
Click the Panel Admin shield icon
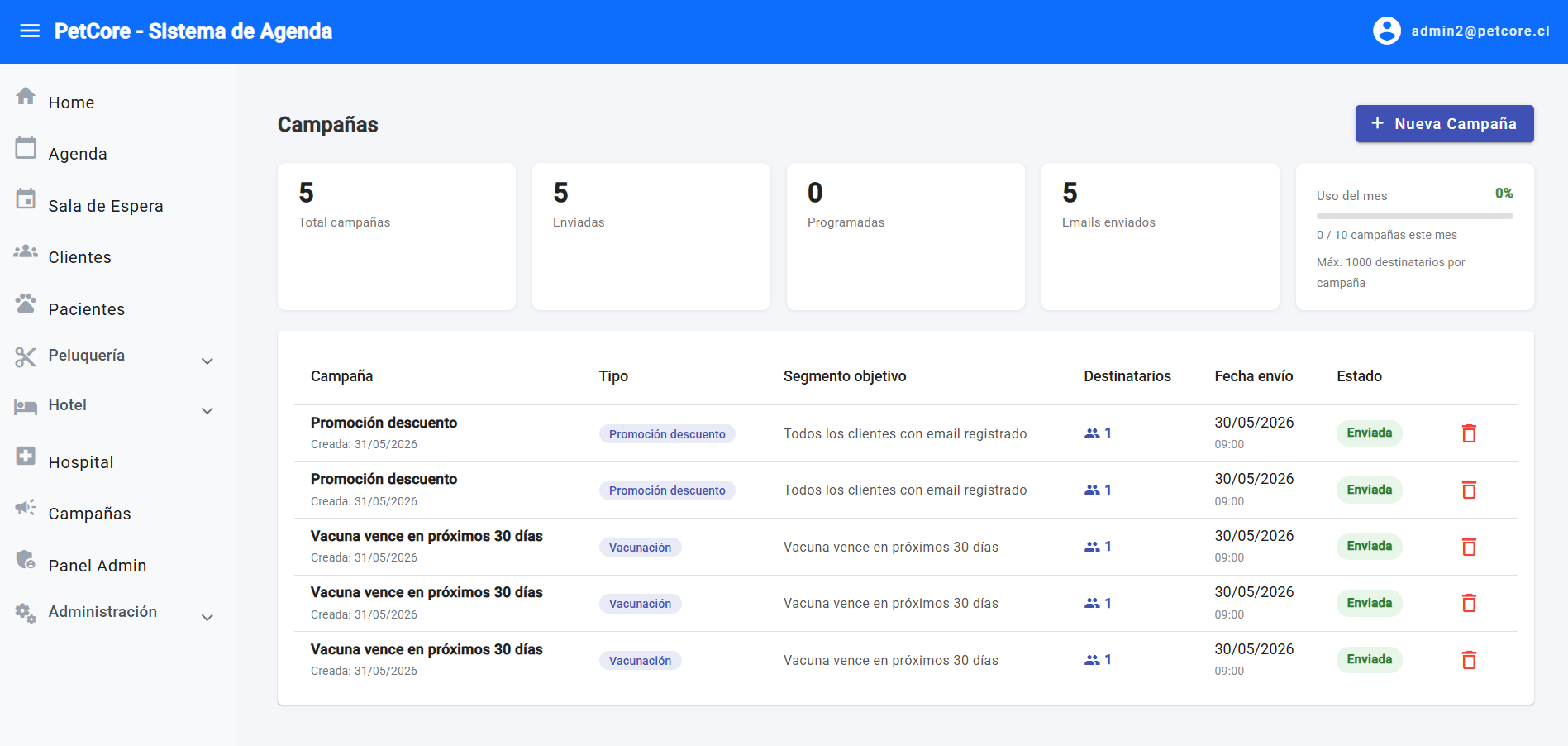click(26, 559)
